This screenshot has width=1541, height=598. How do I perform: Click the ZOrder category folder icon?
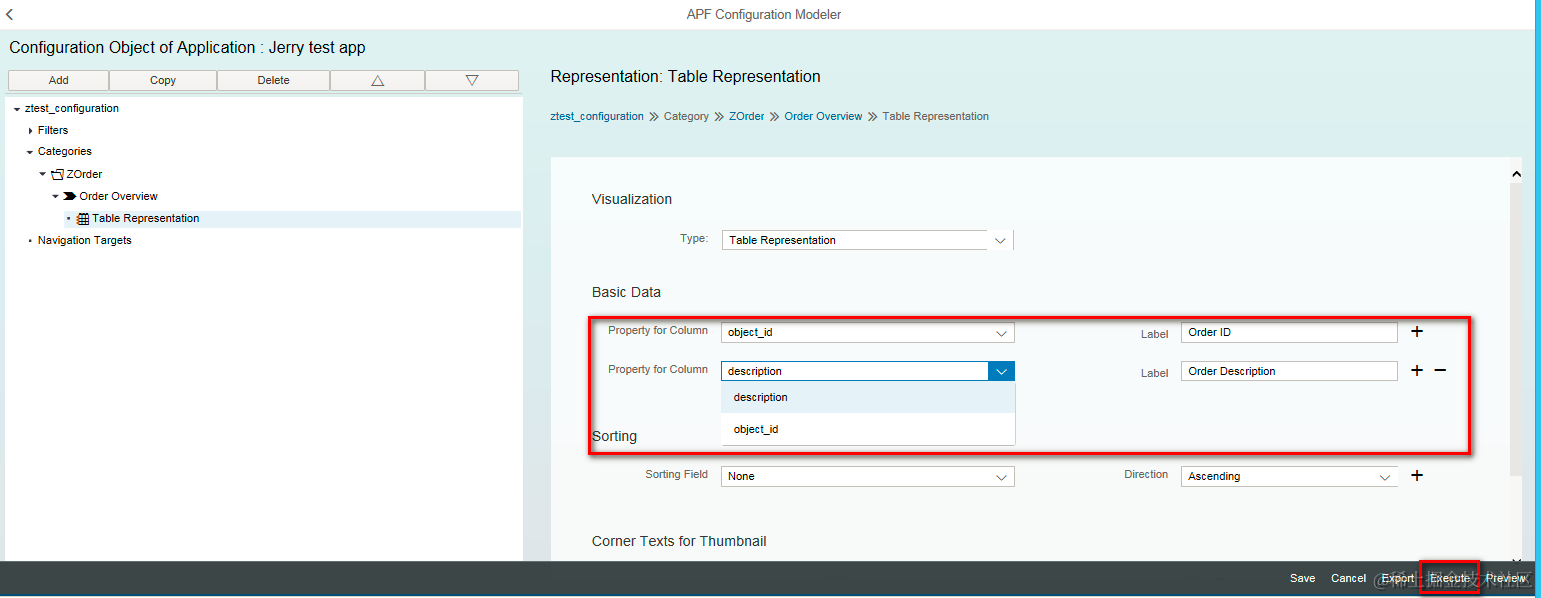(57, 174)
